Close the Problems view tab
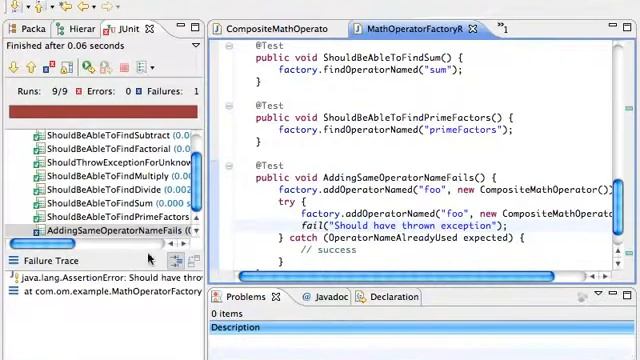This screenshot has height=360, width=640. pos(276,297)
